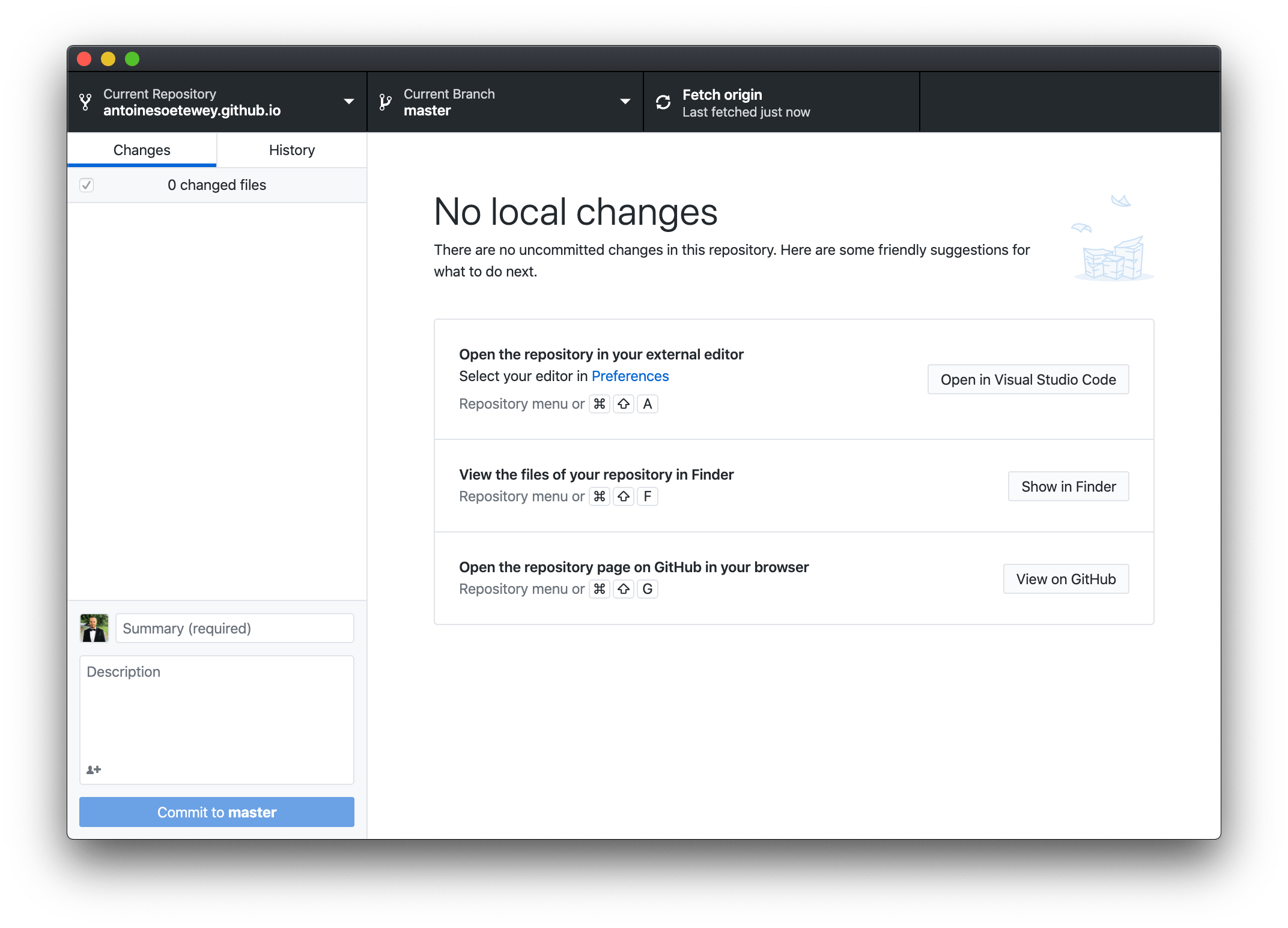Click Commit to master button
The image size is (1288, 928).
pos(217,811)
